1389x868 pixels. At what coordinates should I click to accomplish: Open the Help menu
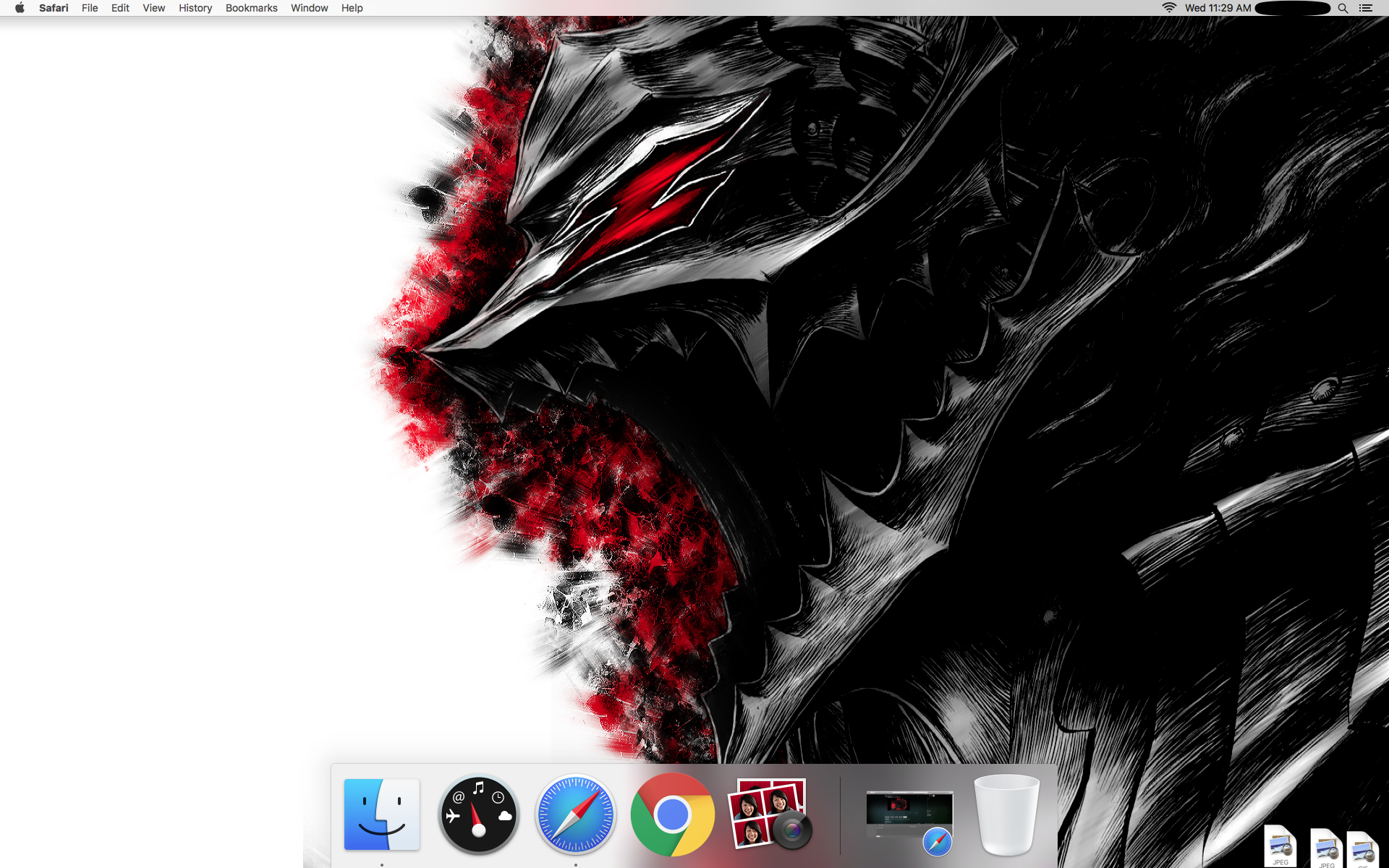352,8
